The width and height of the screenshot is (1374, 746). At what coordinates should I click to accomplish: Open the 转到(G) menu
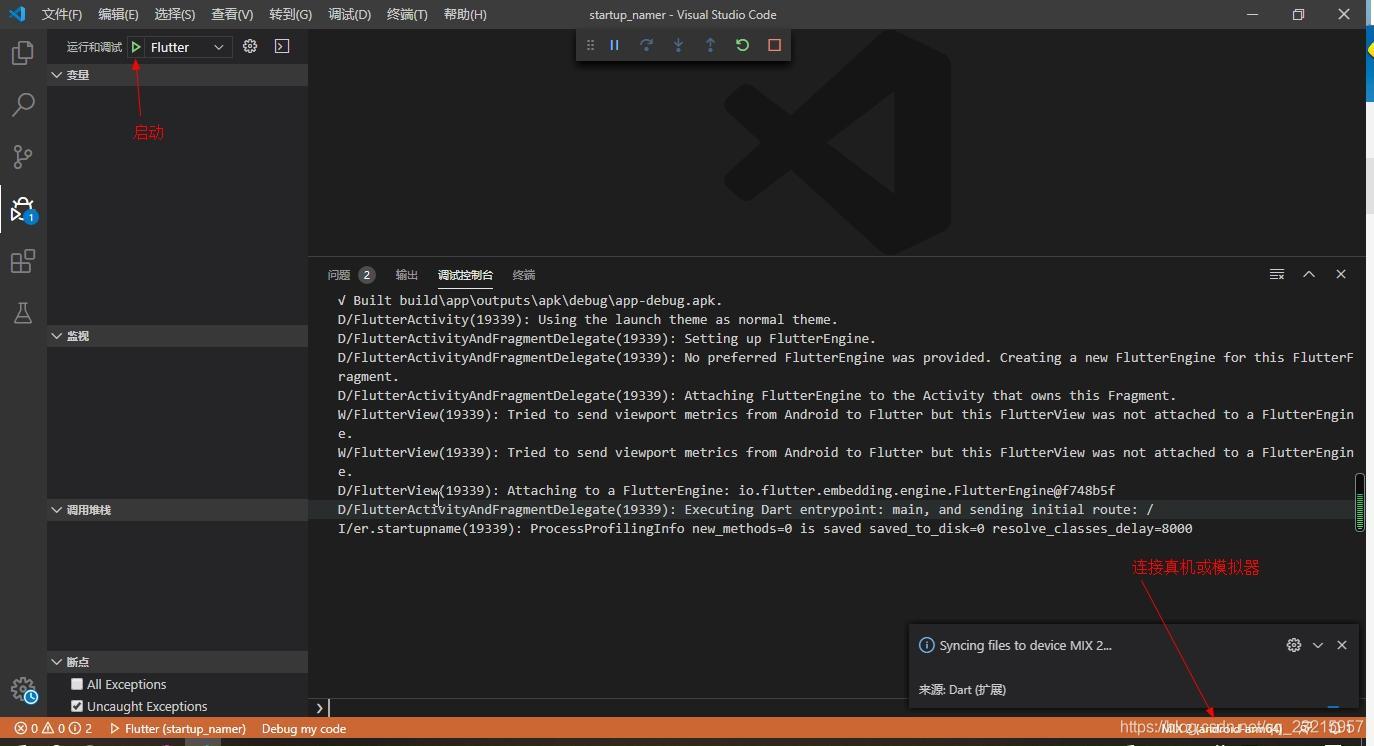click(x=290, y=14)
